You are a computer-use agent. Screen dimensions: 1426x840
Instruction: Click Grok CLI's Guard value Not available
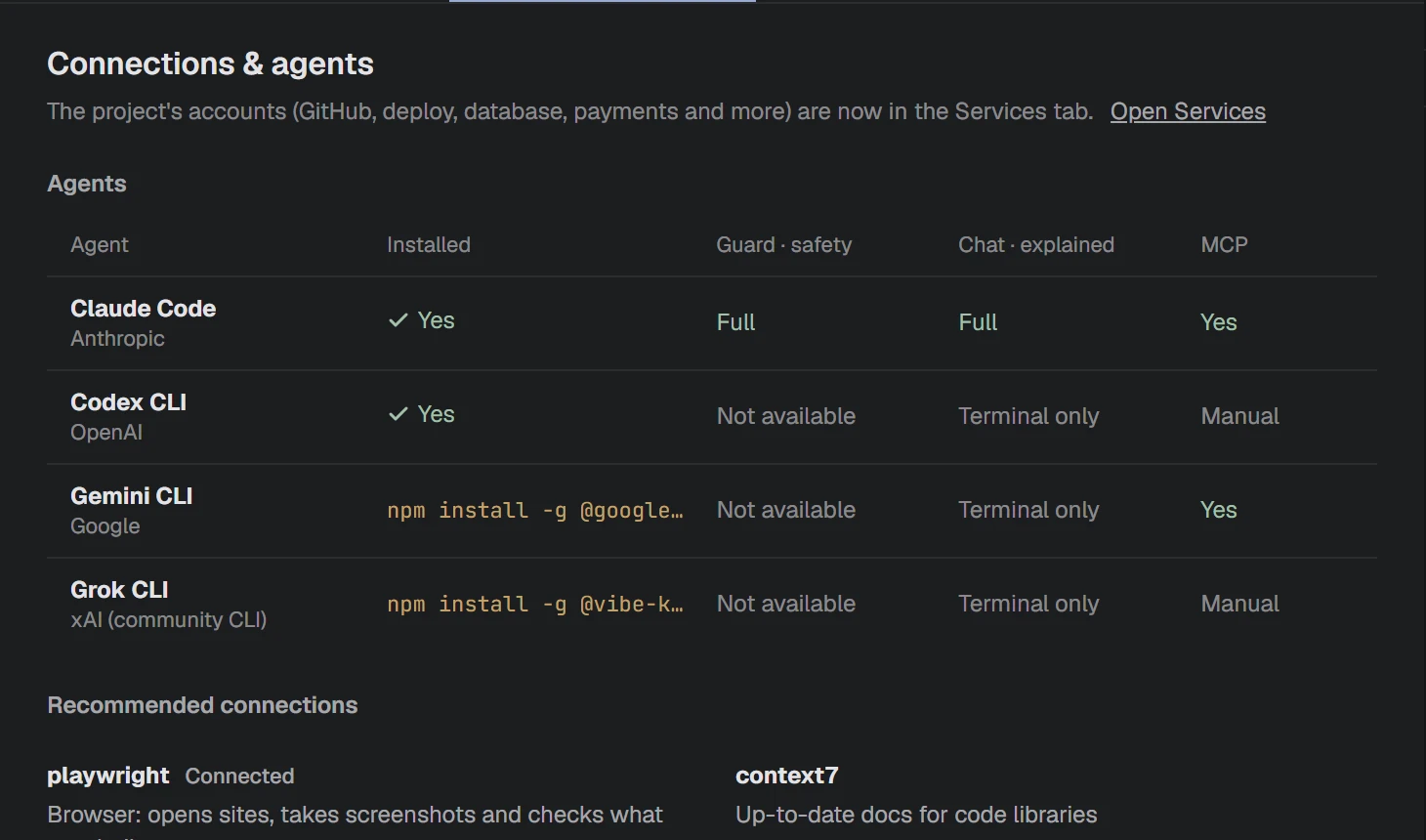(x=786, y=604)
